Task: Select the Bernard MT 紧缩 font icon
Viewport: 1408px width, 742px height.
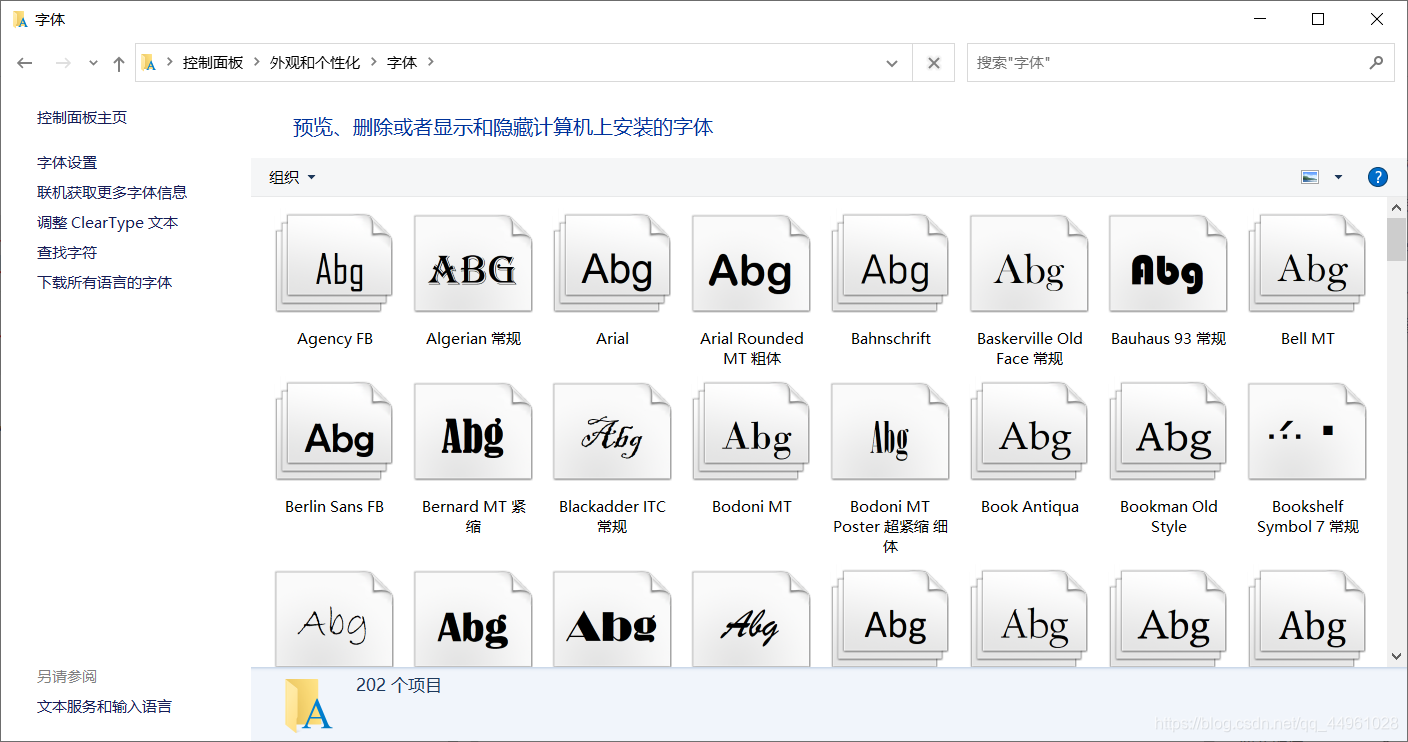Action: pos(473,431)
